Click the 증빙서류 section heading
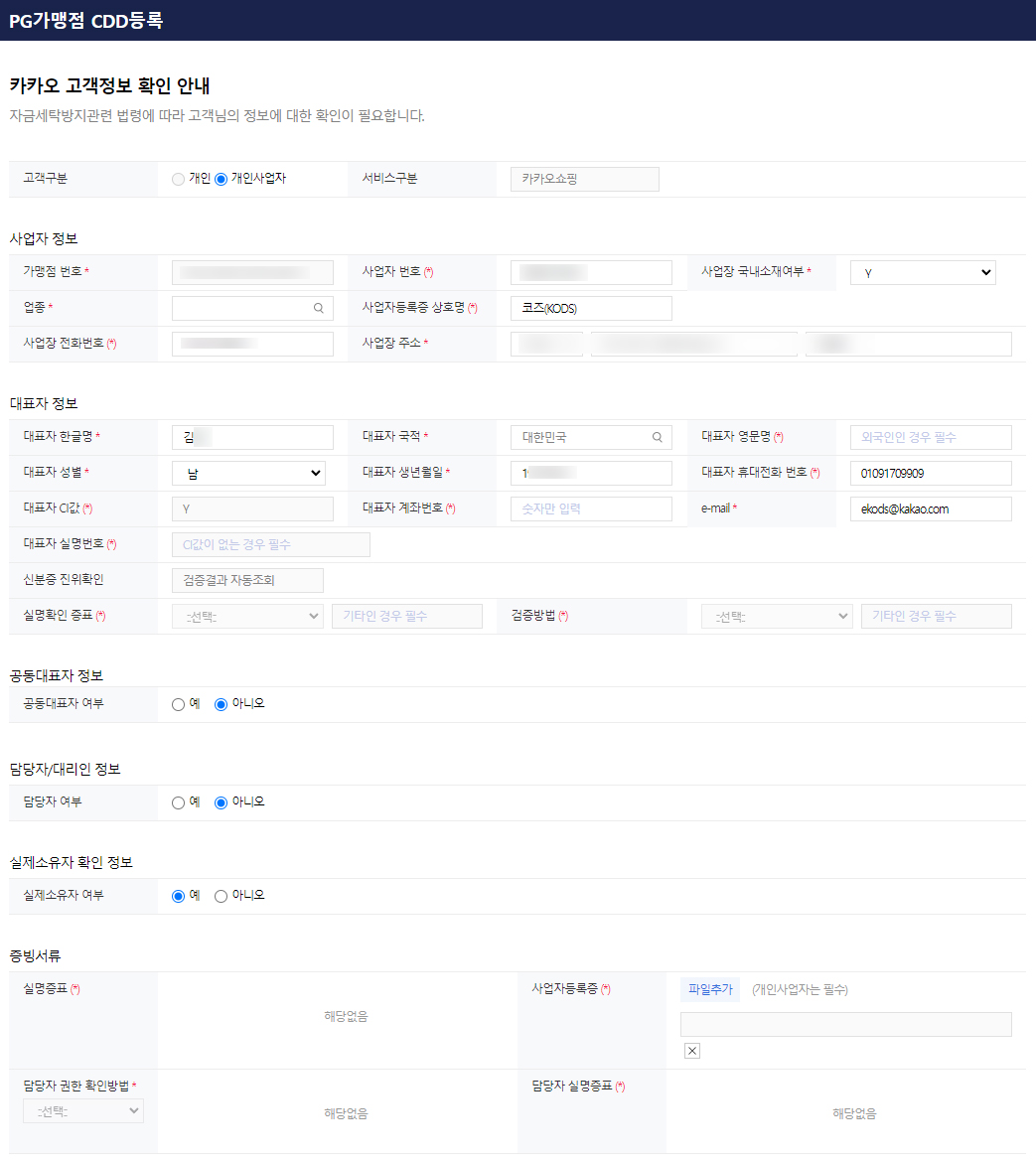1036x1162 pixels. [x=35, y=956]
